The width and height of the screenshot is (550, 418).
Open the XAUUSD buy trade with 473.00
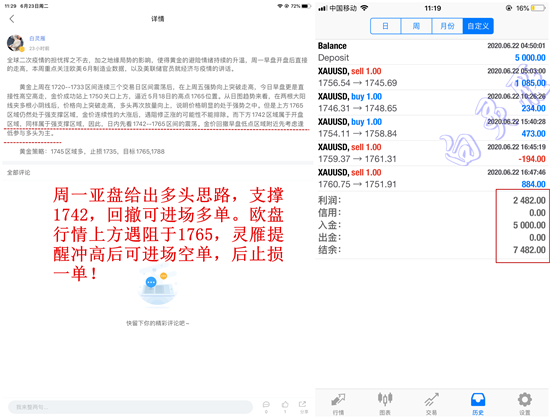[432, 128]
